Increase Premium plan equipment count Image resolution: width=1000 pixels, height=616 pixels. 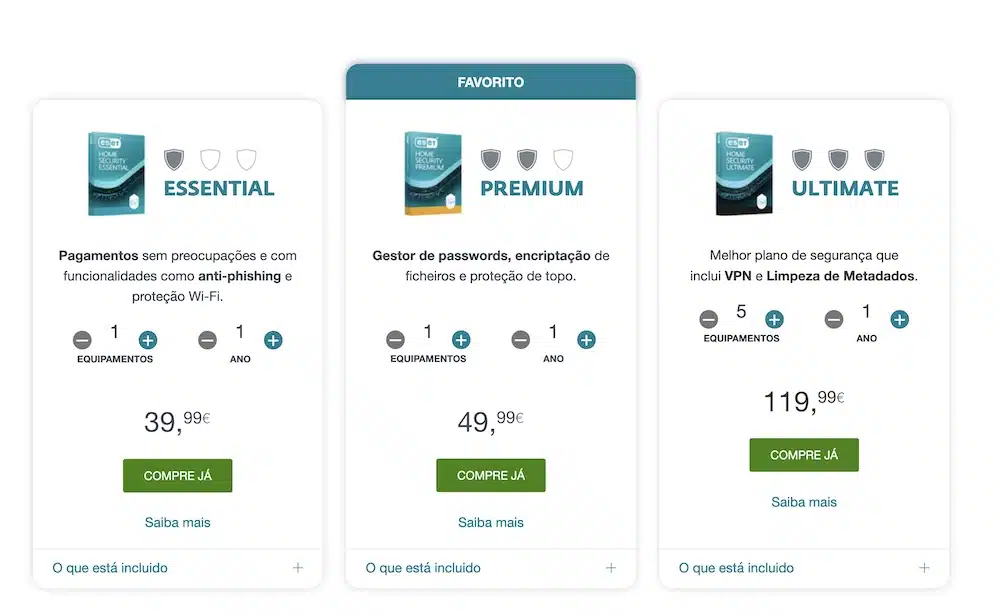coord(461,339)
